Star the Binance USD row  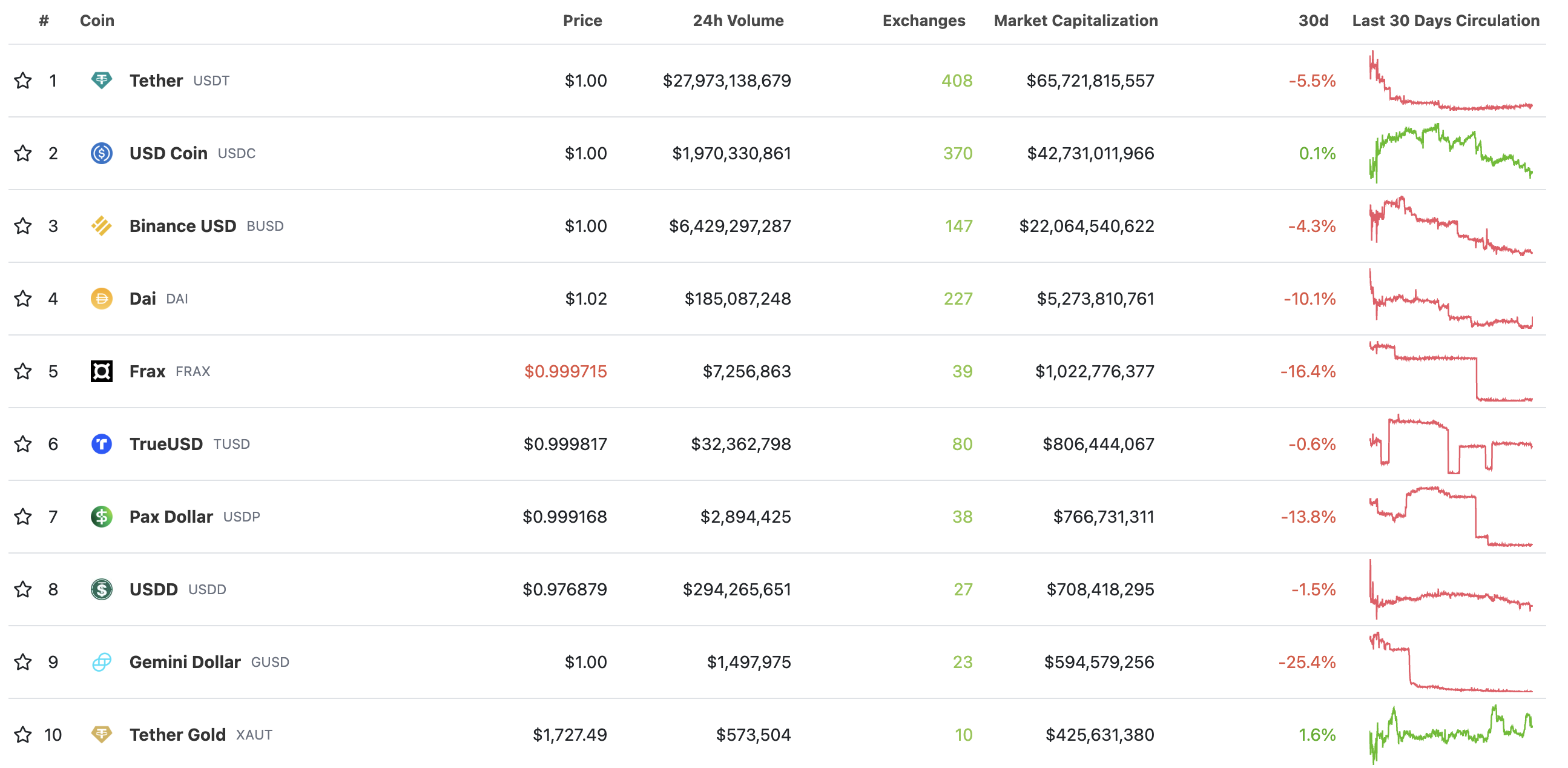point(23,226)
